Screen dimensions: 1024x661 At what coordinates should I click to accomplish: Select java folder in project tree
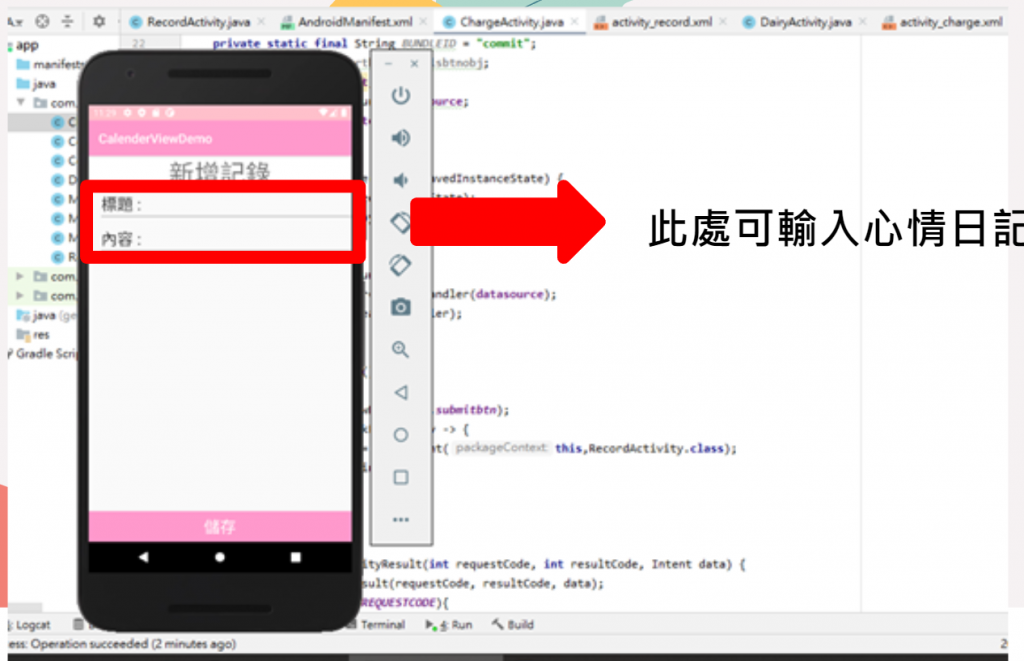(37, 84)
